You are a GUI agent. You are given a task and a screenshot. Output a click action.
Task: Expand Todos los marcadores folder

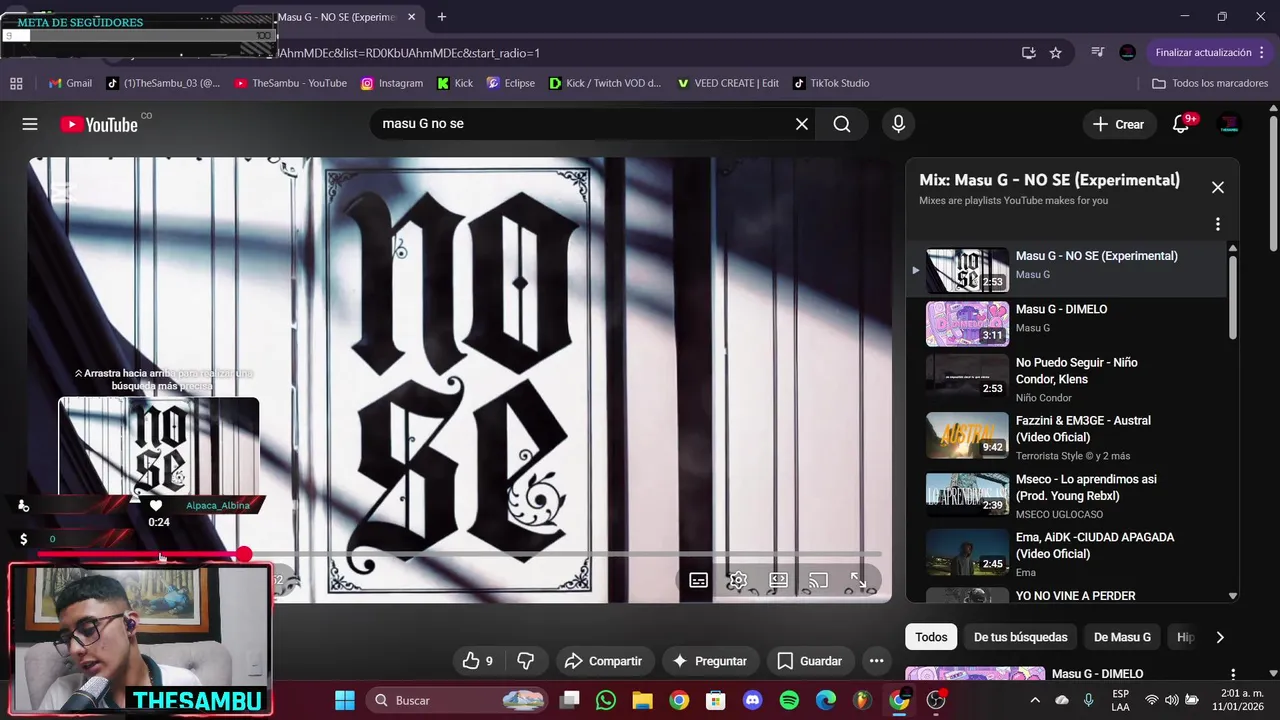(1210, 83)
